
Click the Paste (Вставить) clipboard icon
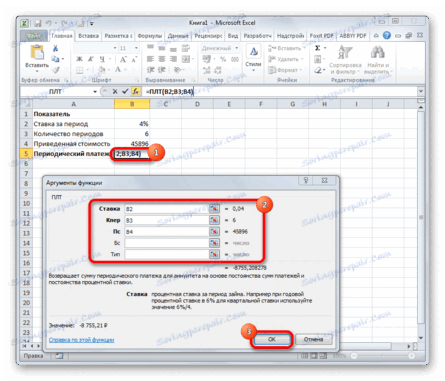(37, 53)
